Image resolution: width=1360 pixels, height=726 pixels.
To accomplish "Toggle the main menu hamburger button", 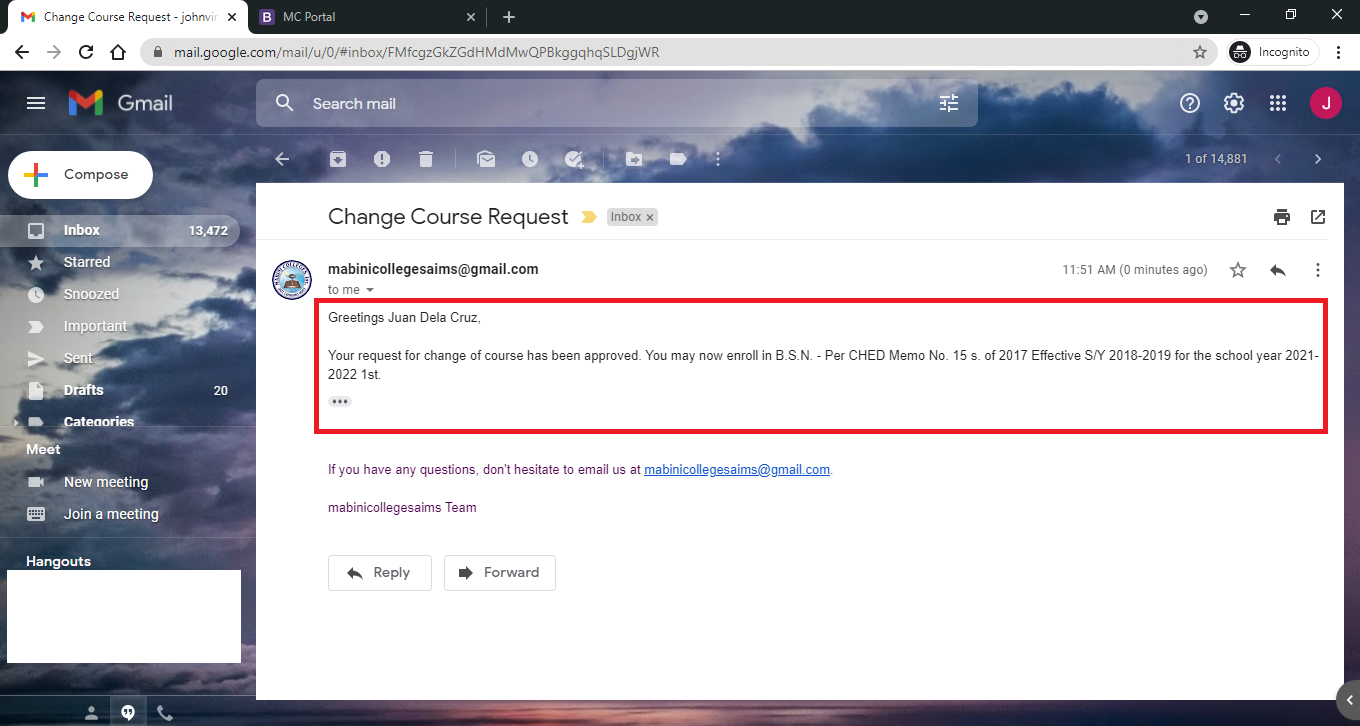I will pyautogui.click(x=36, y=103).
